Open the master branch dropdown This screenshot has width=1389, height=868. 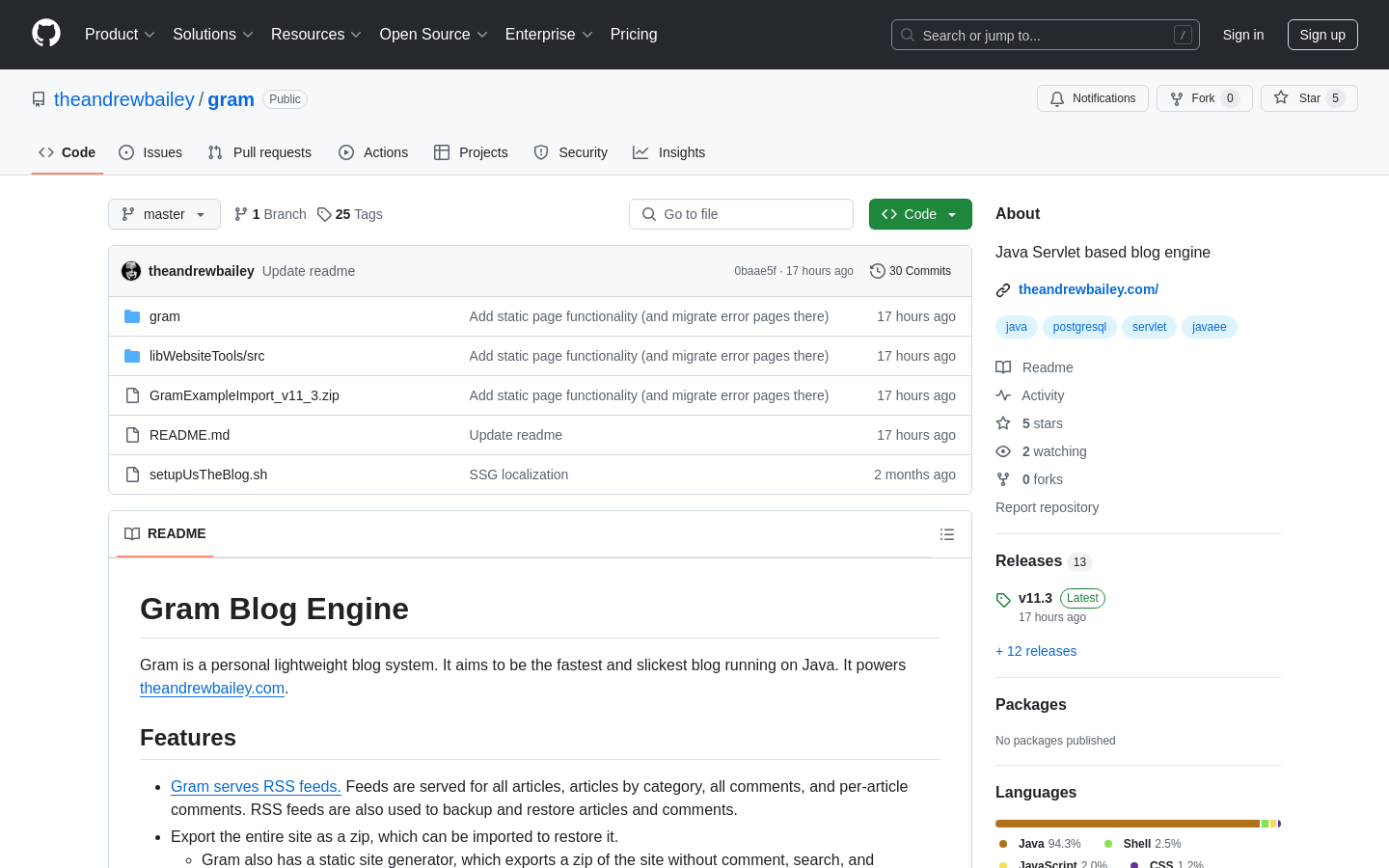[164, 214]
